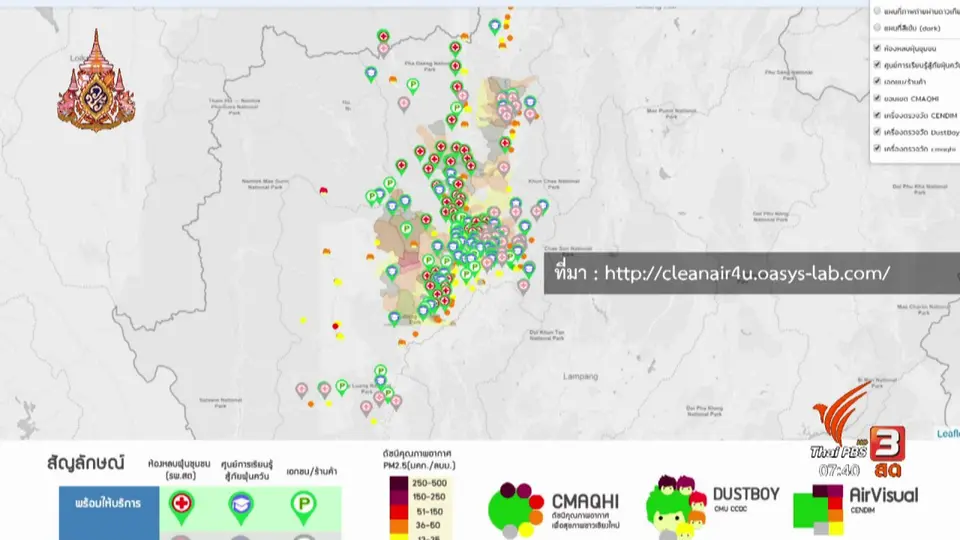Click the CMAQHI colored-circles logo
This screenshot has height=540, width=960.
516,511
